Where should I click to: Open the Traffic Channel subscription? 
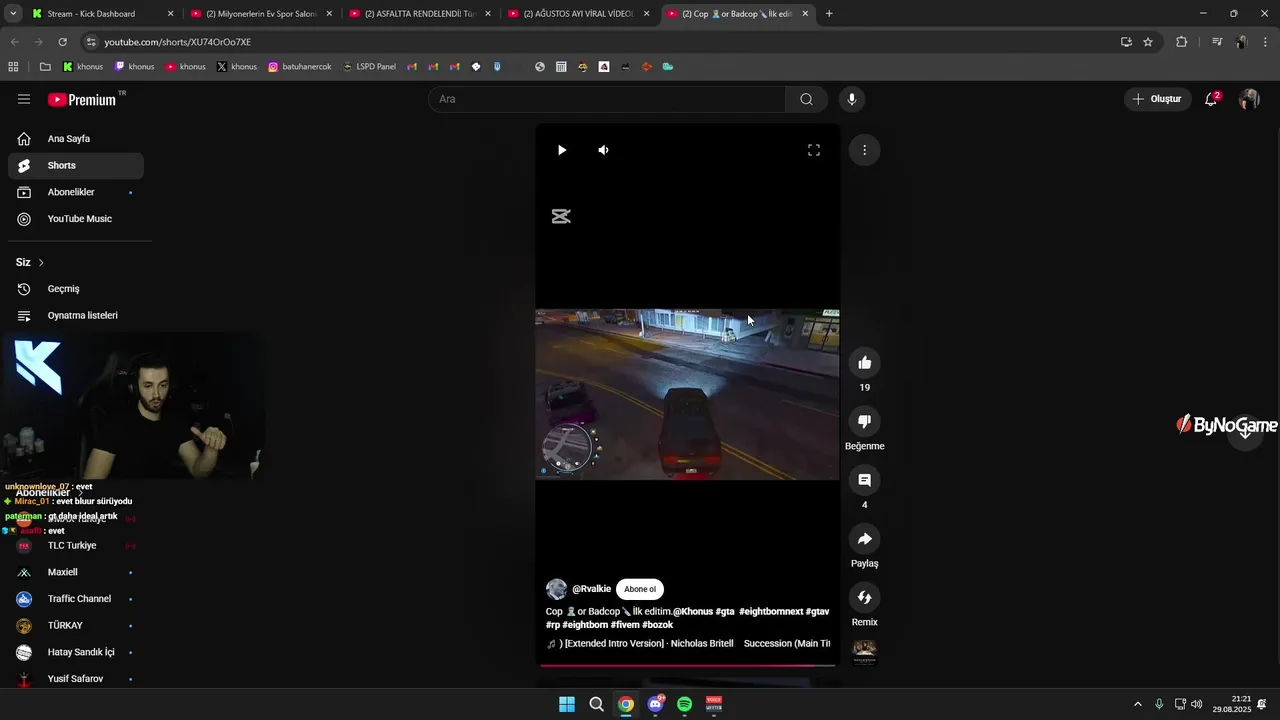76,599
